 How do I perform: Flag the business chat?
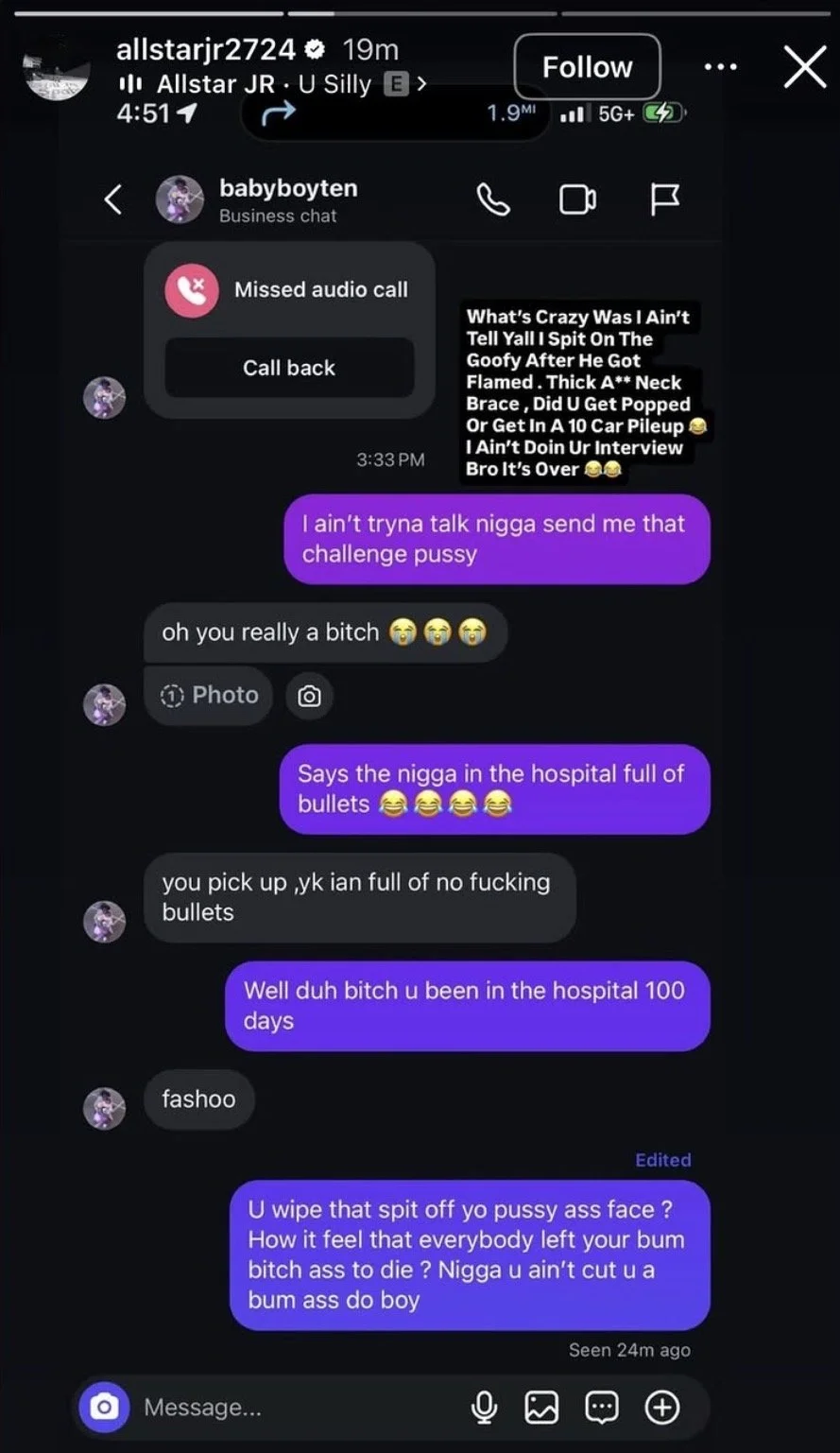665,199
